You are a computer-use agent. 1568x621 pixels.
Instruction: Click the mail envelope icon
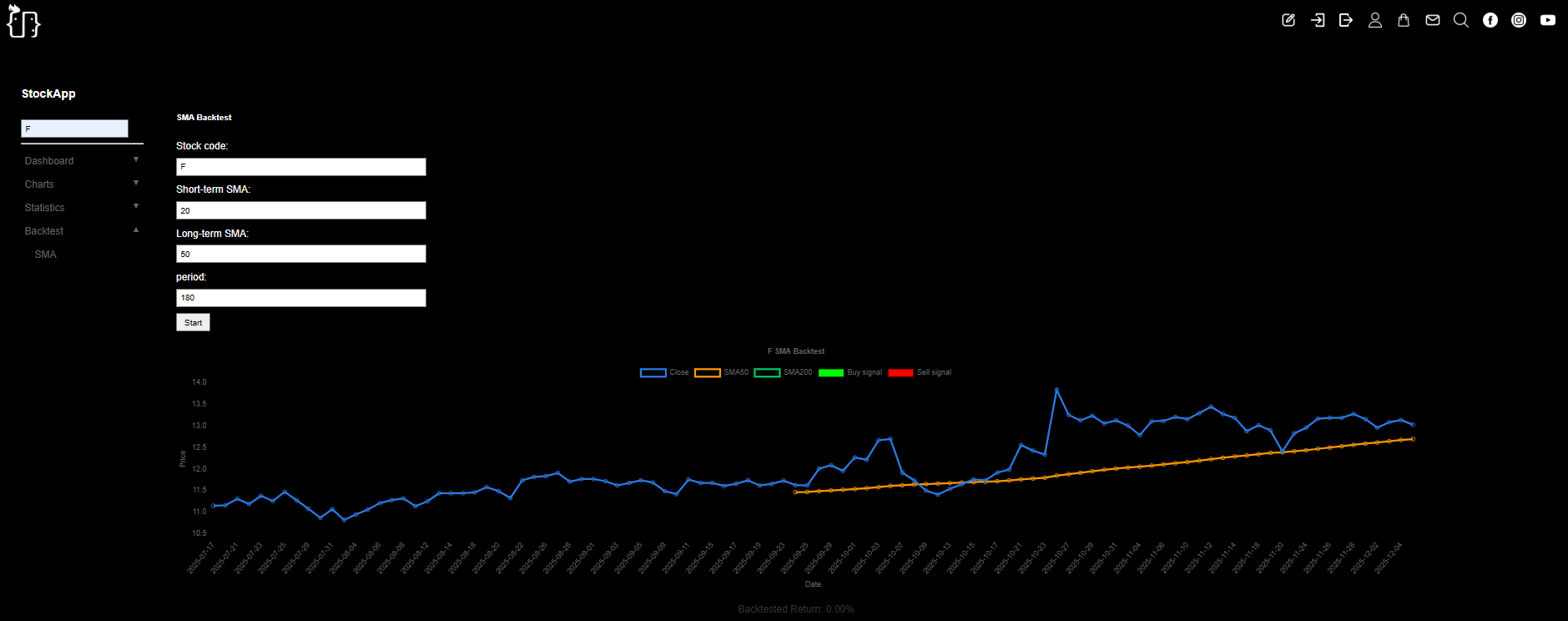click(x=1433, y=20)
